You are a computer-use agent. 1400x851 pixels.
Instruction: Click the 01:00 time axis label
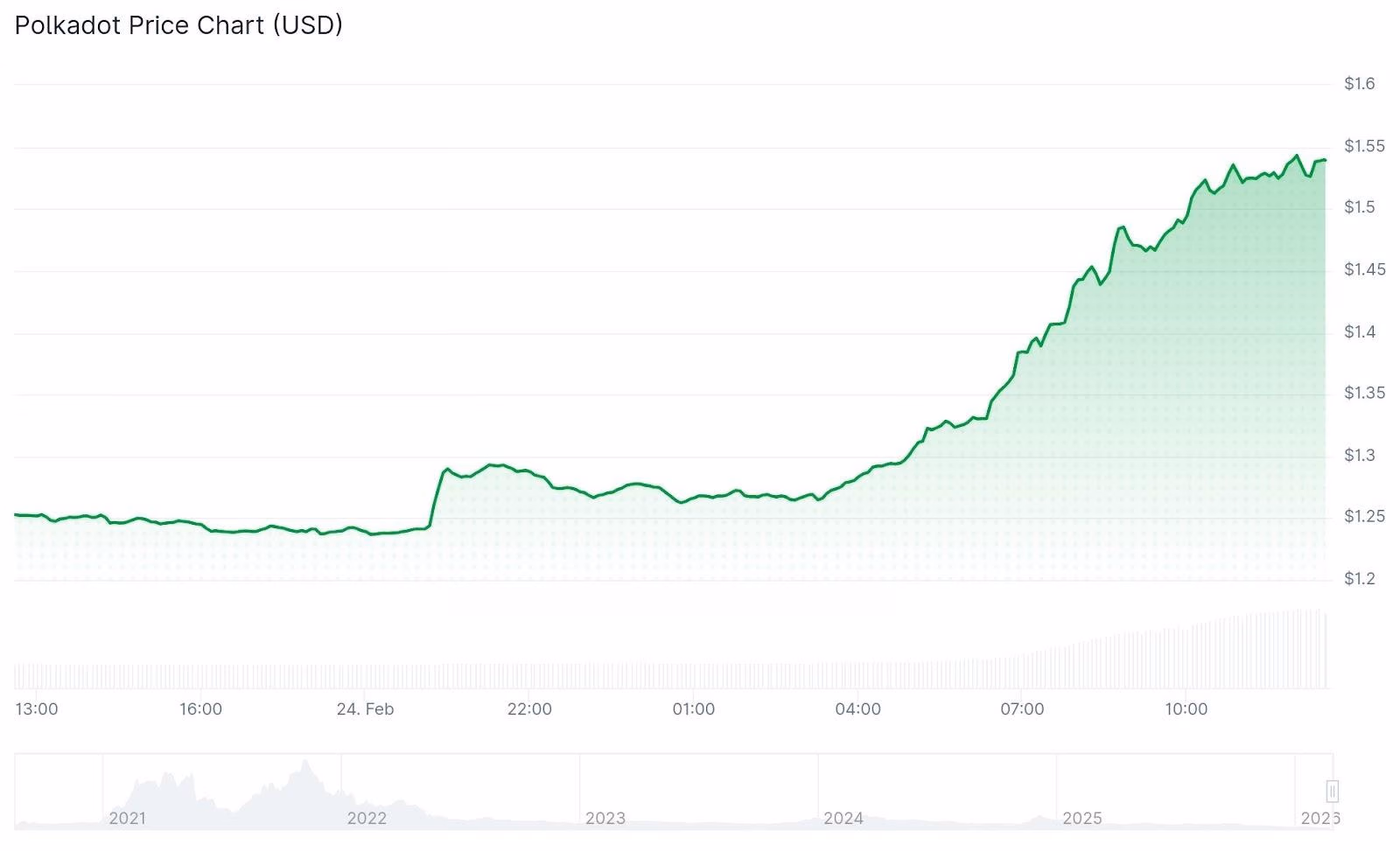(x=693, y=709)
